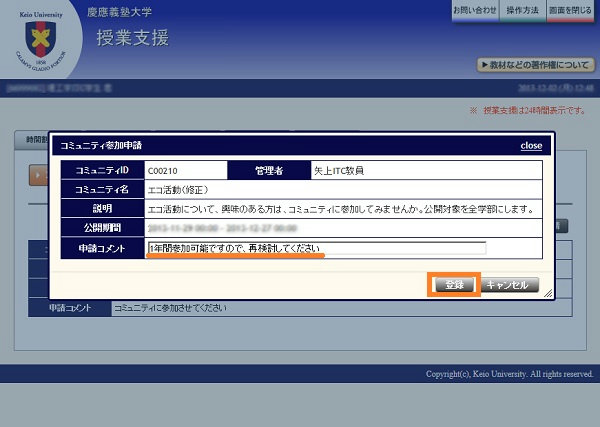The width and height of the screenshot is (600, 427).
Task: Click the 登録 register button
Action: pos(455,285)
